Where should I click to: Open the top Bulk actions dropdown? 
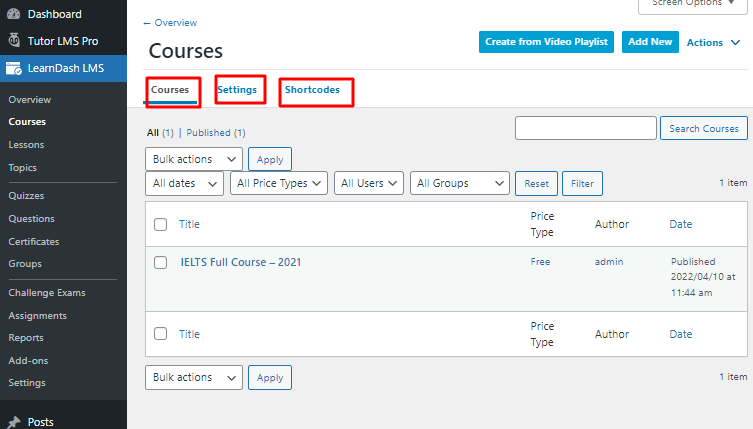click(194, 159)
